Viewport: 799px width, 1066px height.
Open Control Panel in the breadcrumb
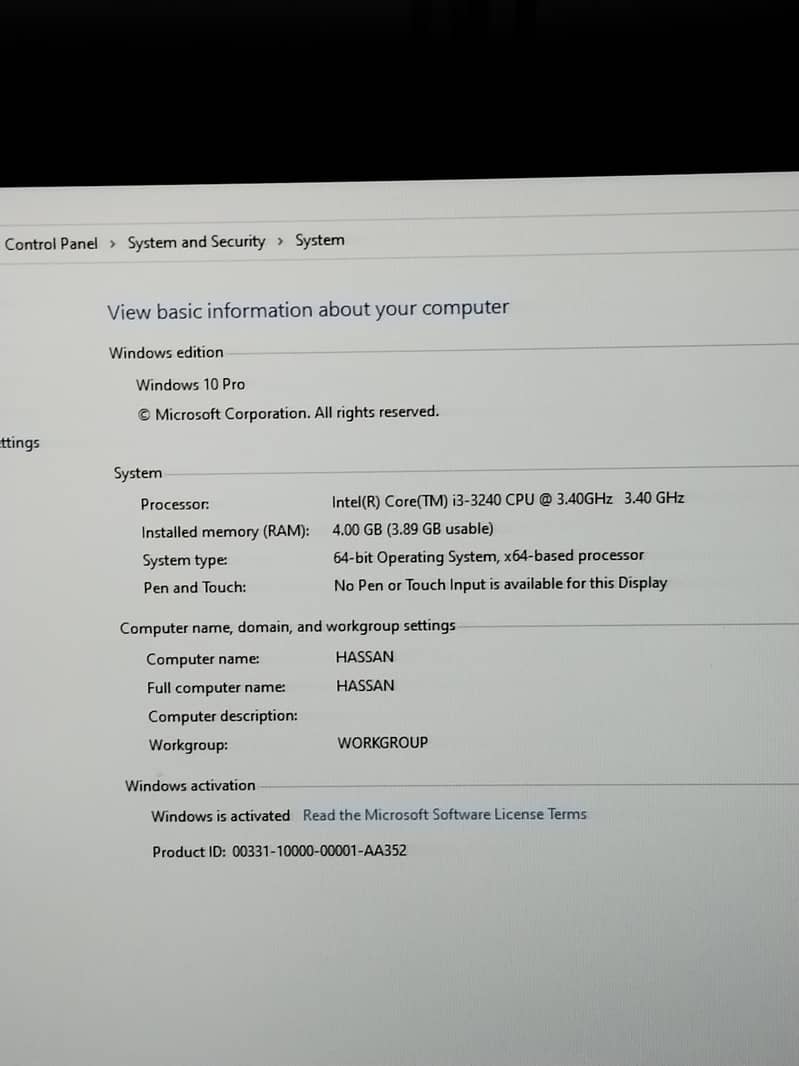point(51,243)
